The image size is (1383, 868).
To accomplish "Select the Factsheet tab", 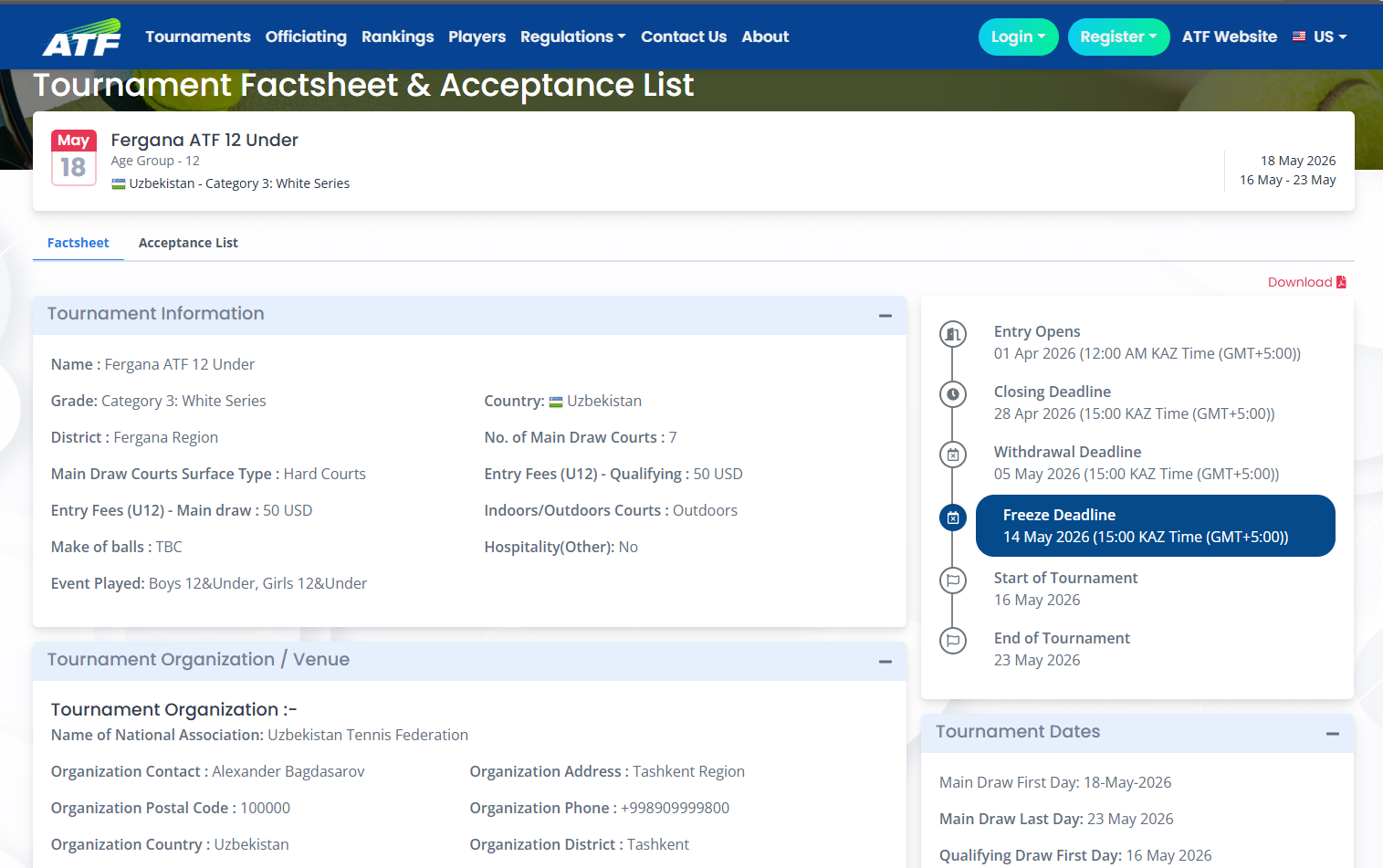I will point(79,243).
